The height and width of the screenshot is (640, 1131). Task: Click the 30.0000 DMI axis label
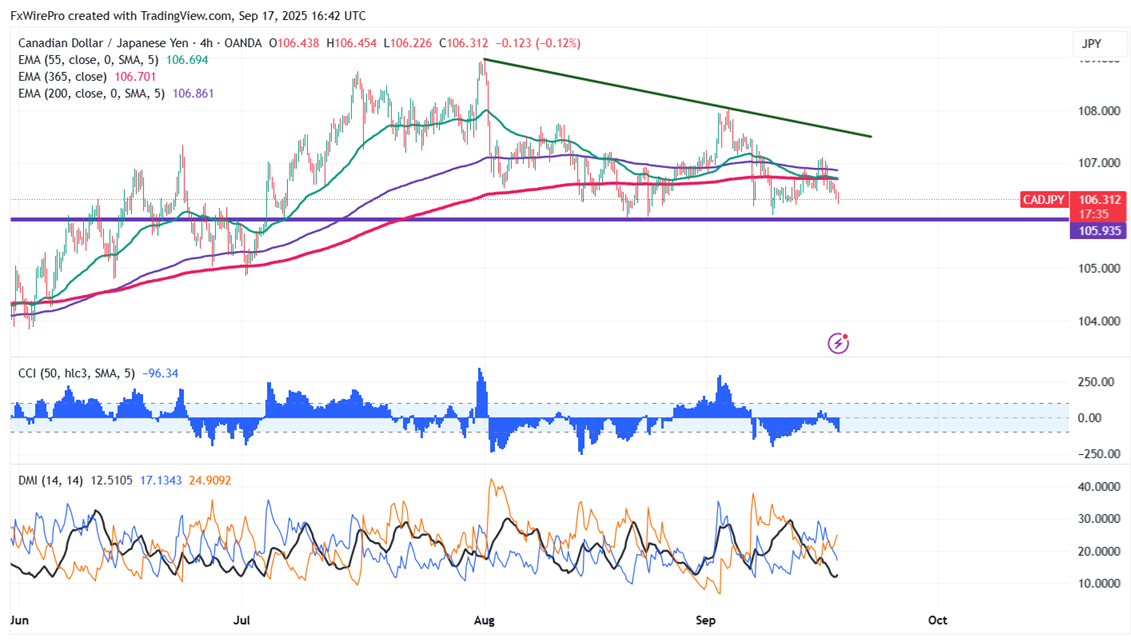coord(1099,519)
